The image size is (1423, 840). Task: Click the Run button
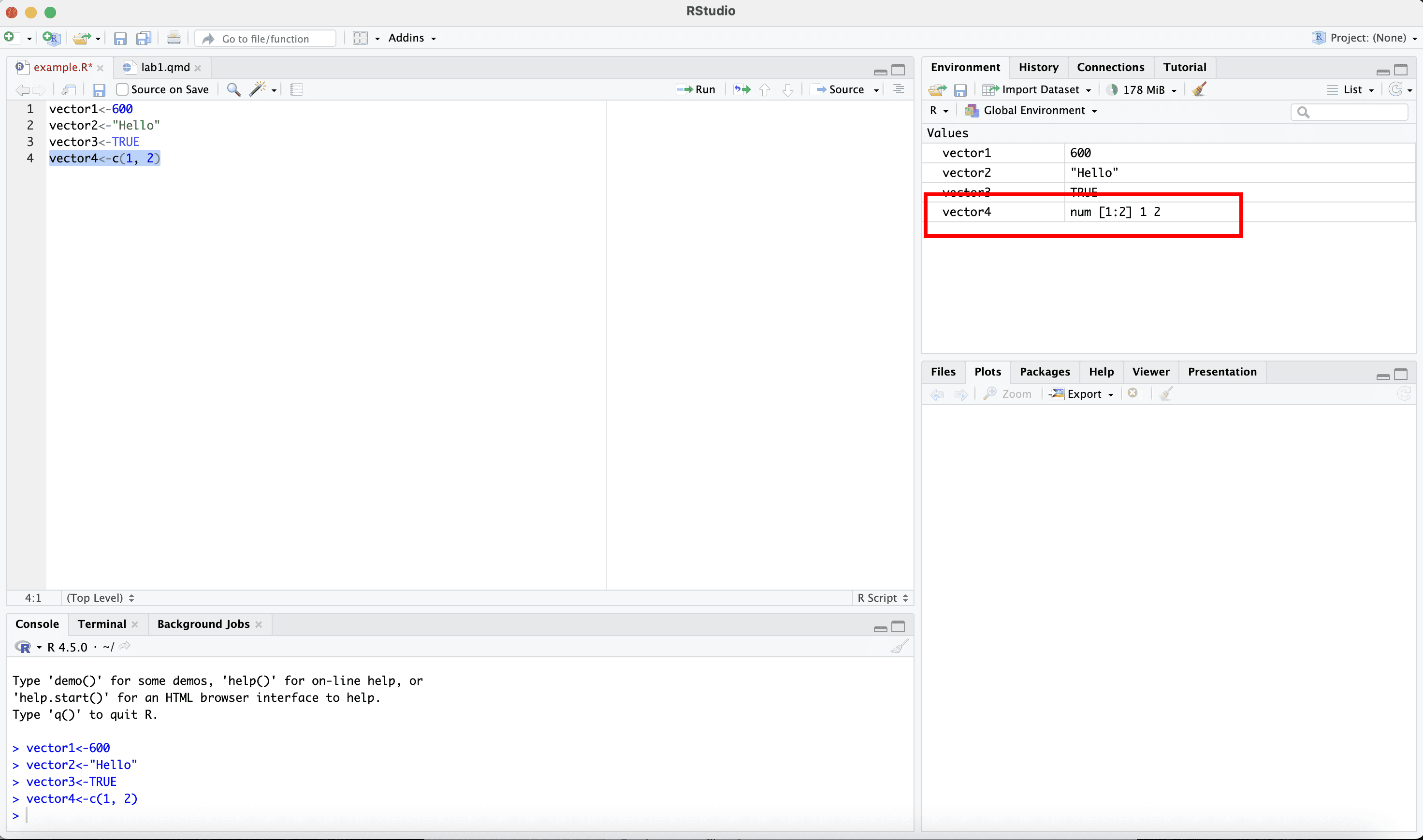(696, 89)
